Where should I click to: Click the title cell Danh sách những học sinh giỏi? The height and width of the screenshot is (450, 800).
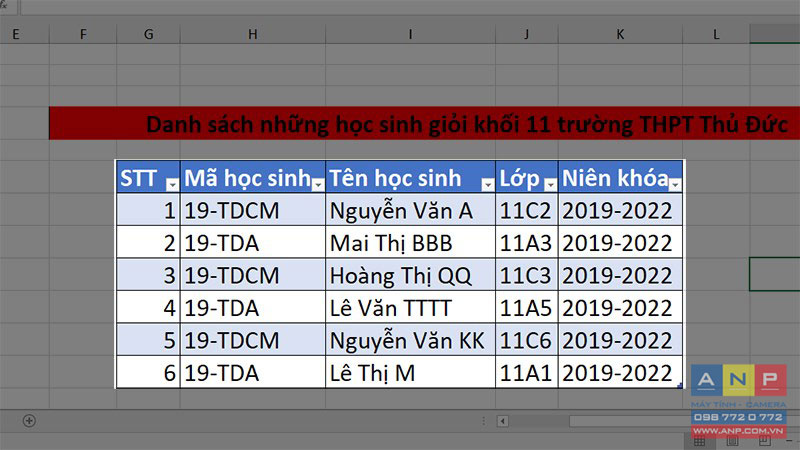tap(424, 123)
